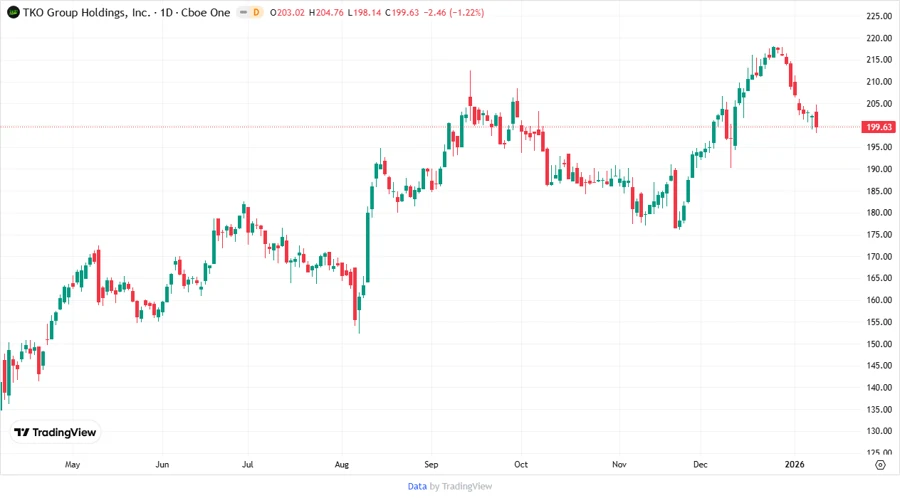Click the 215.00 price axis label
This screenshot has height=498, width=900.
(x=879, y=60)
